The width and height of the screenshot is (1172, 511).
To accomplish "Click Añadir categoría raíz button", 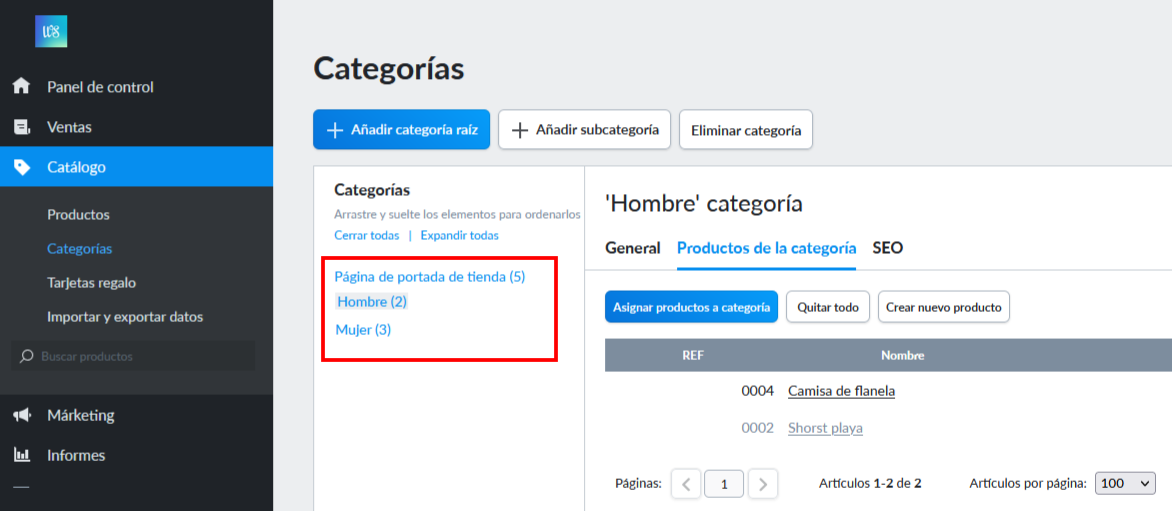I will click(x=401, y=130).
